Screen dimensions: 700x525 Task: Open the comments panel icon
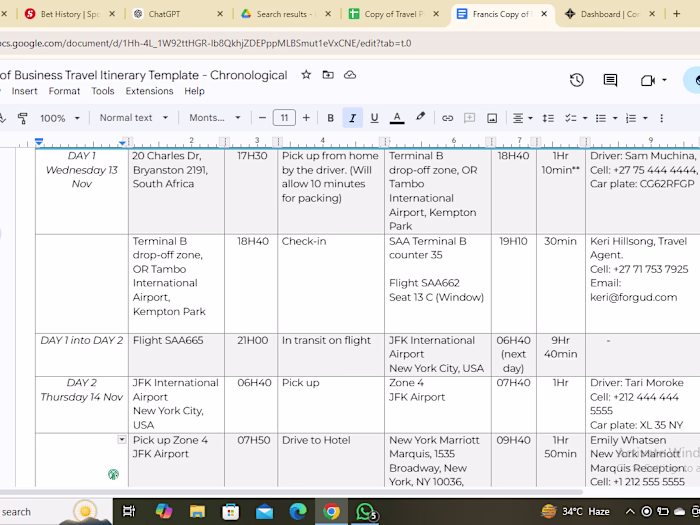pos(610,80)
